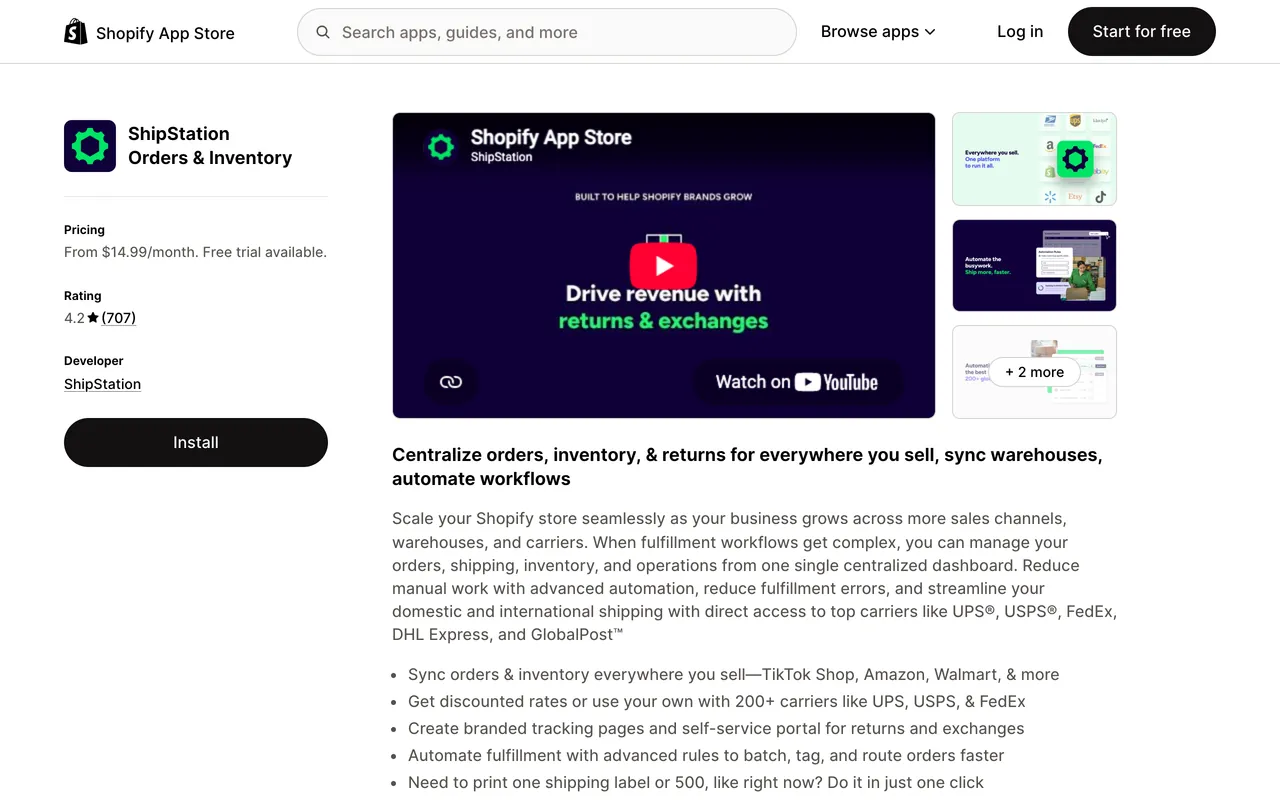
Task: Click the ShipStation green gear app icon
Action: tap(90, 146)
